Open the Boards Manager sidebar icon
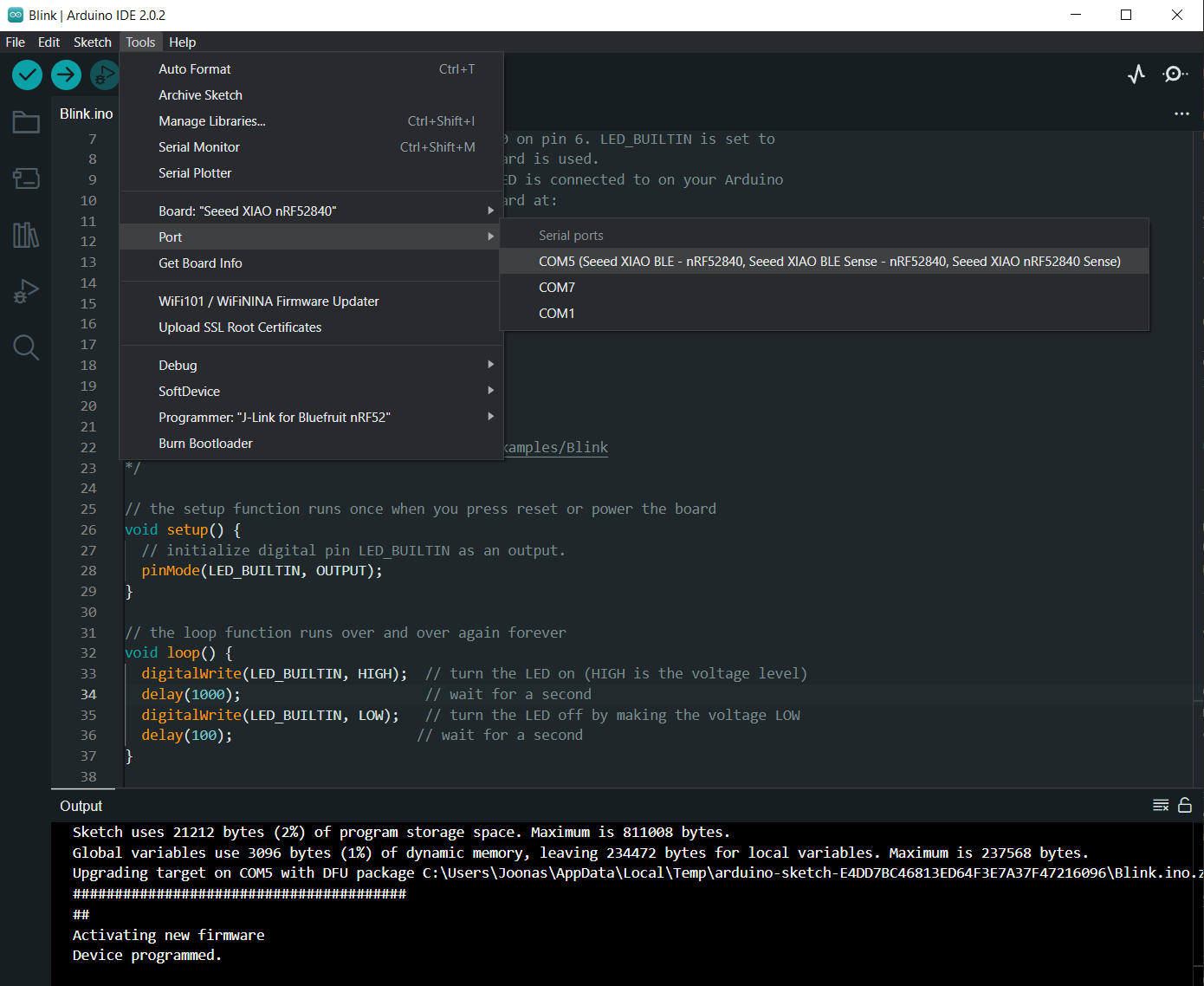1204x986 pixels. click(26, 178)
